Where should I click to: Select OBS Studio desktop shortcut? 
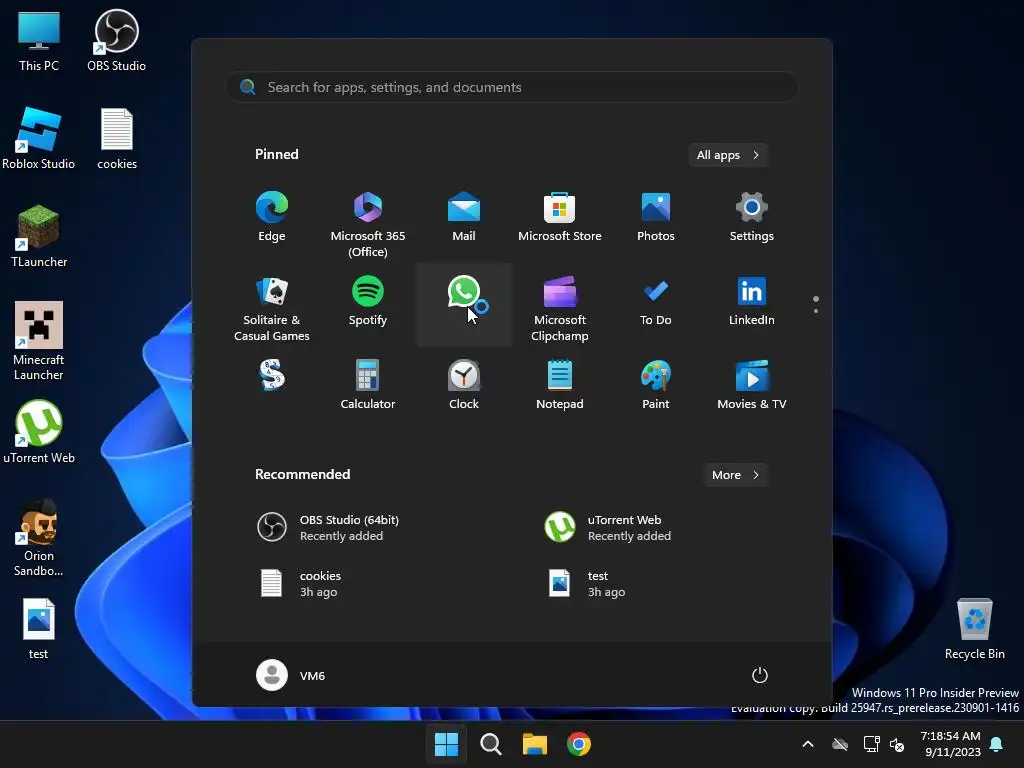[x=116, y=42]
